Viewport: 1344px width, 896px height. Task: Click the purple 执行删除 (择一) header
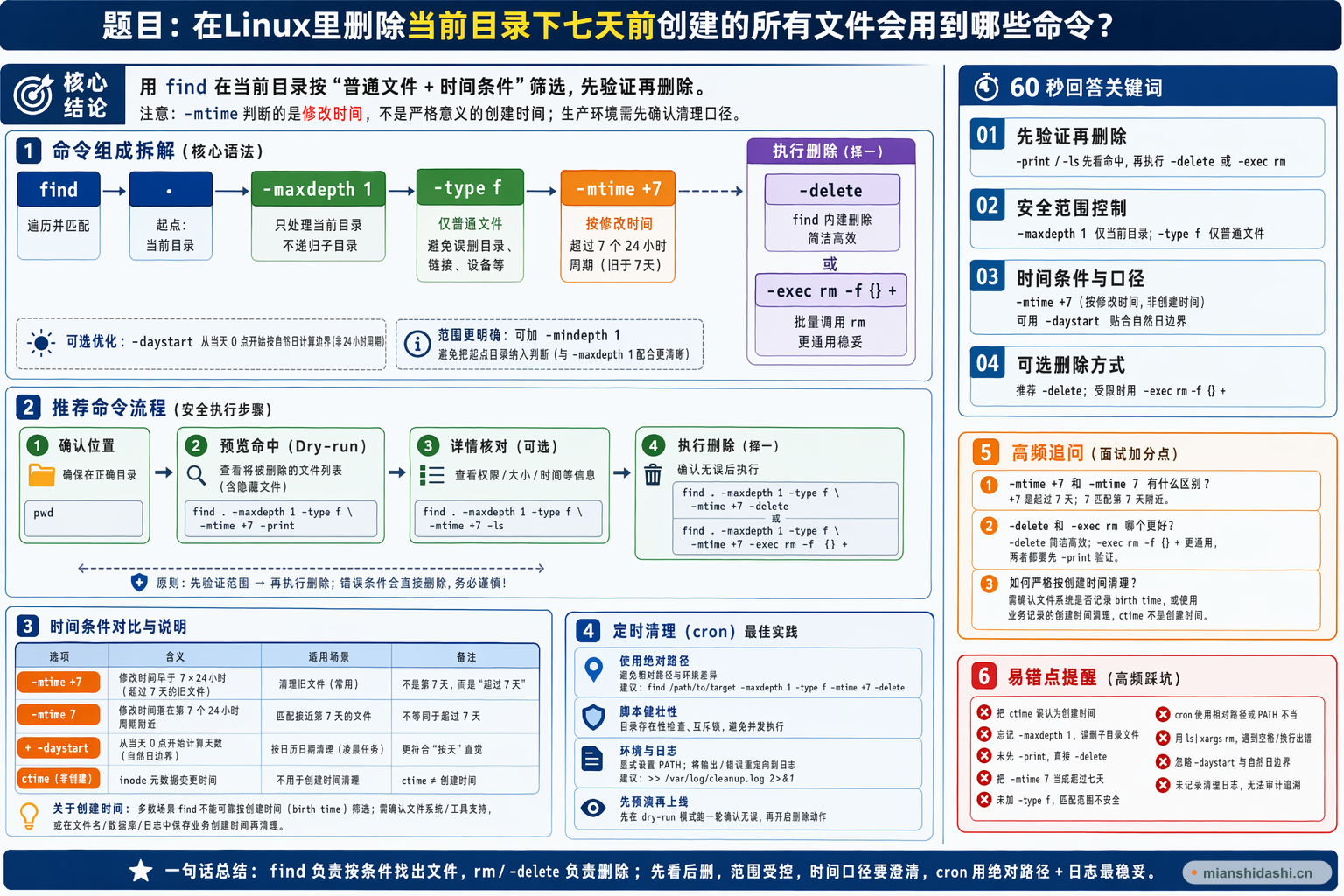pos(830,151)
